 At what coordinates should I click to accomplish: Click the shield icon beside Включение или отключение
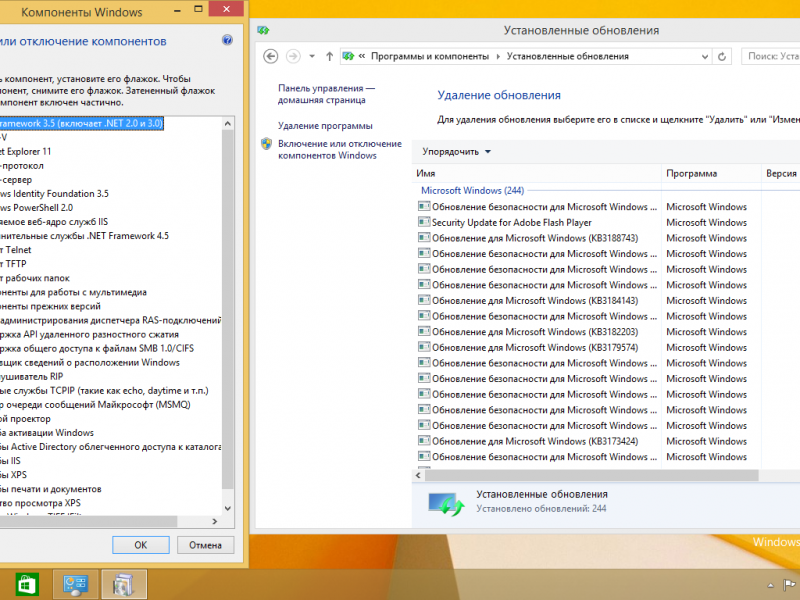tap(266, 144)
